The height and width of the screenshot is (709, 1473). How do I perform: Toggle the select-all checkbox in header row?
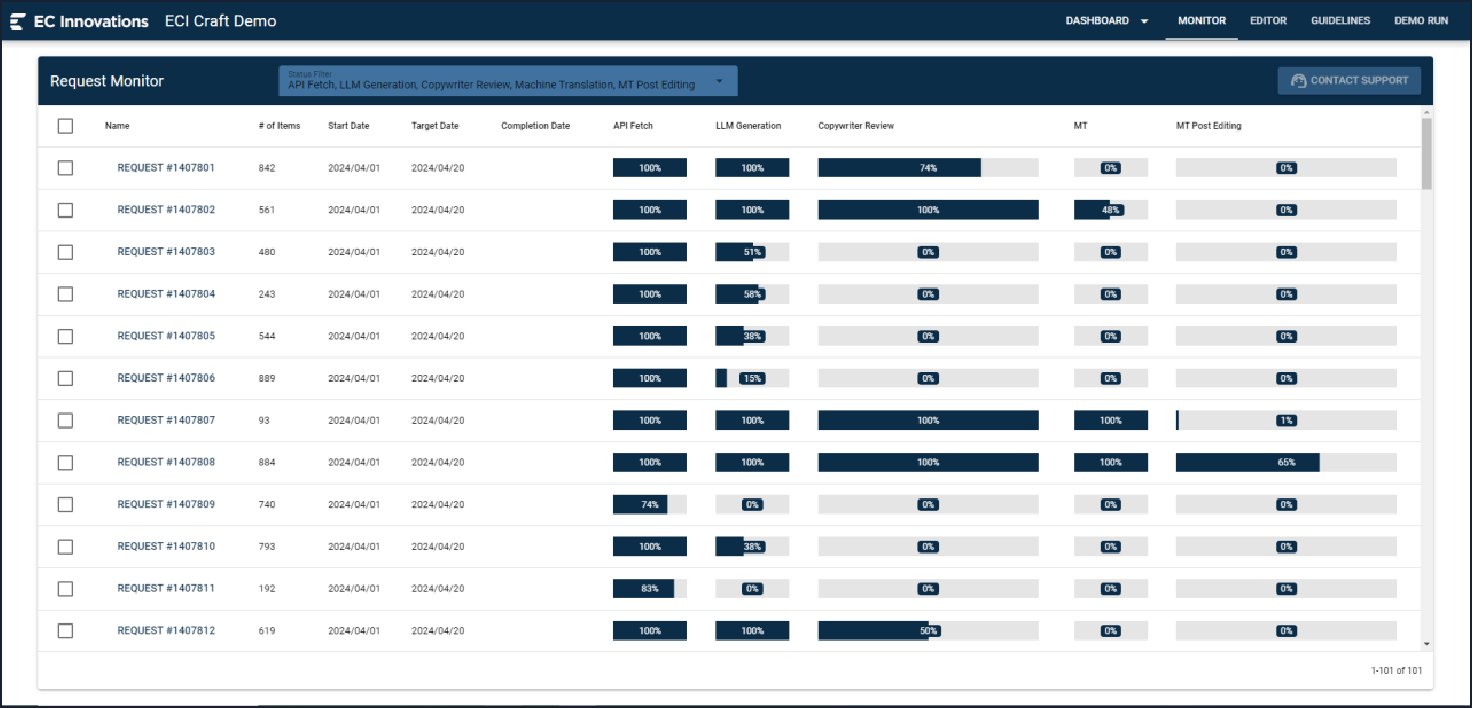tap(65, 126)
